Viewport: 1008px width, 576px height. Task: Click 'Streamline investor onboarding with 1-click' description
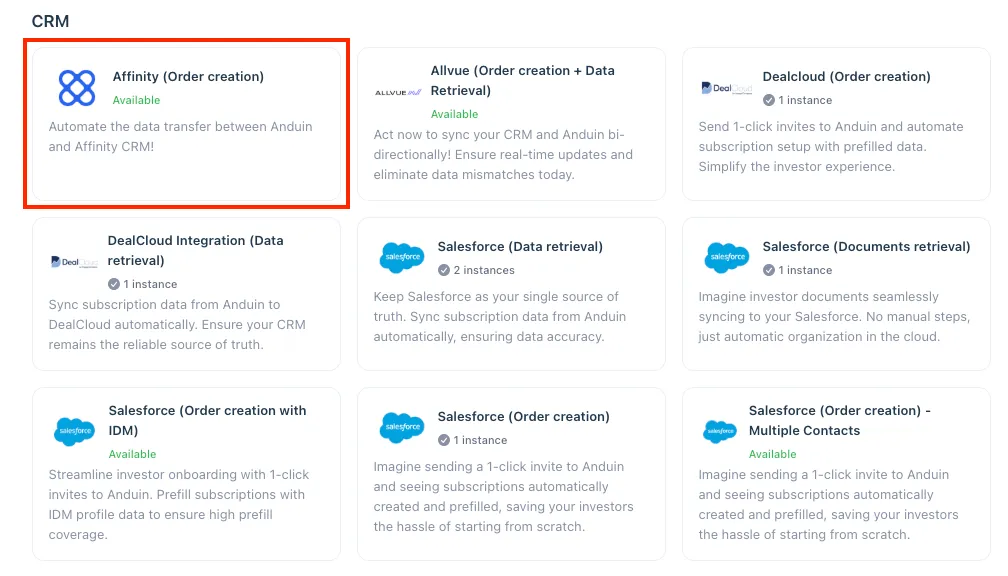click(179, 505)
